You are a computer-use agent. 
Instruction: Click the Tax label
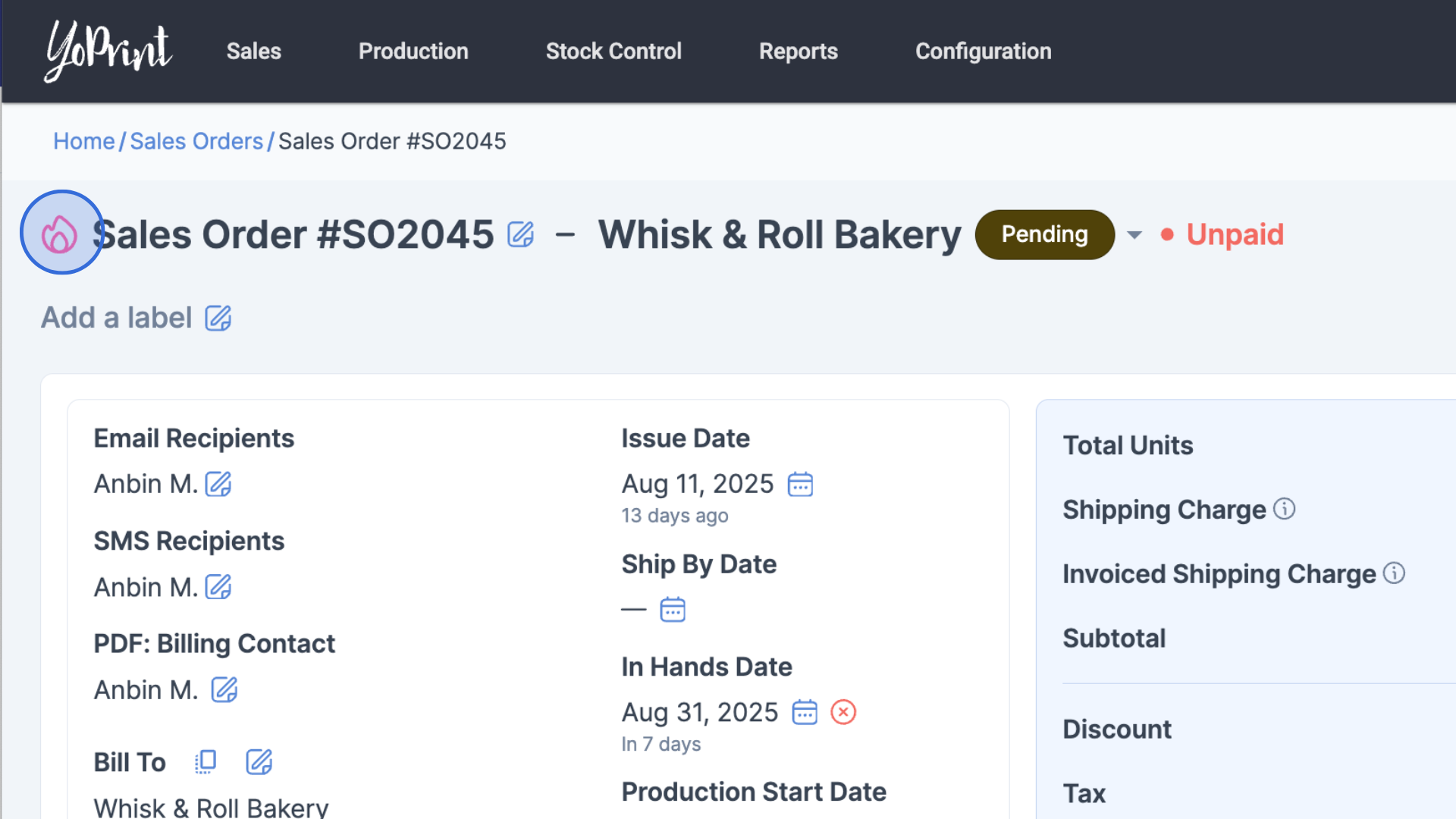click(x=1084, y=794)
